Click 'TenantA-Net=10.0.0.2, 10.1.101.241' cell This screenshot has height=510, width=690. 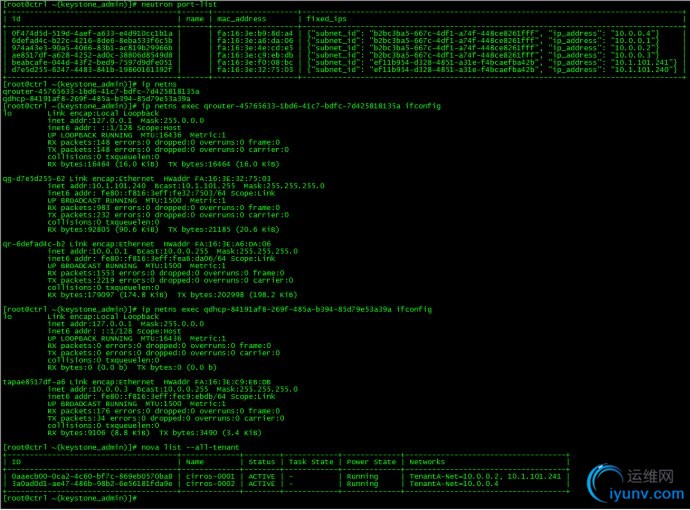485,476
